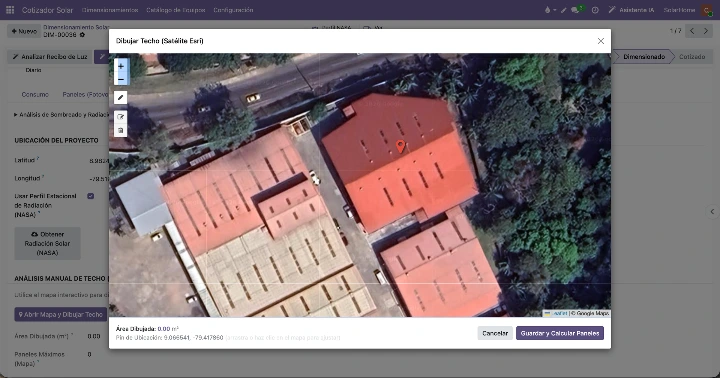
Task: Click the pencil studio icon in navbar
Action: pyautogui.click(x=564, y=10)
